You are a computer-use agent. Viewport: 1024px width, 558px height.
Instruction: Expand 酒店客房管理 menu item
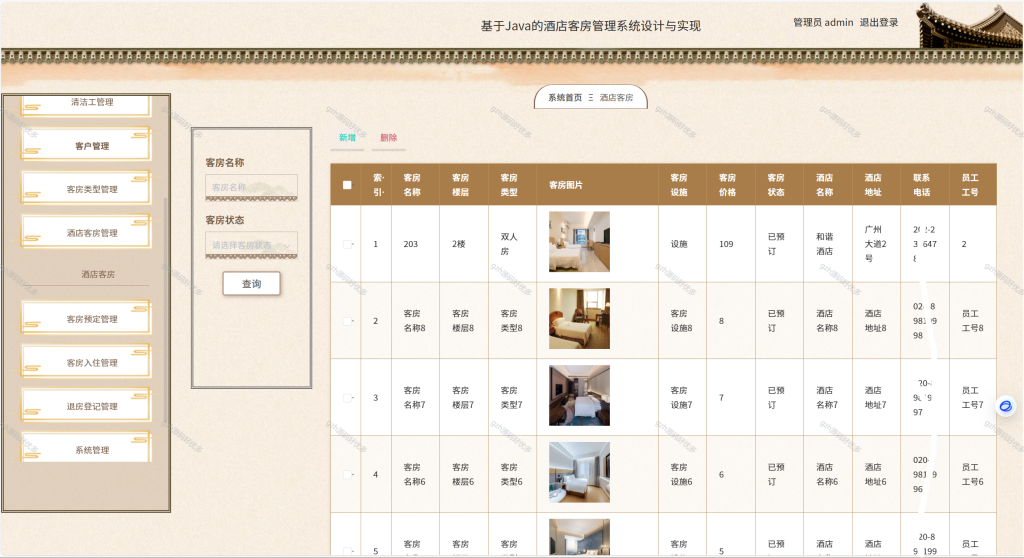click(x=86, y=233)
